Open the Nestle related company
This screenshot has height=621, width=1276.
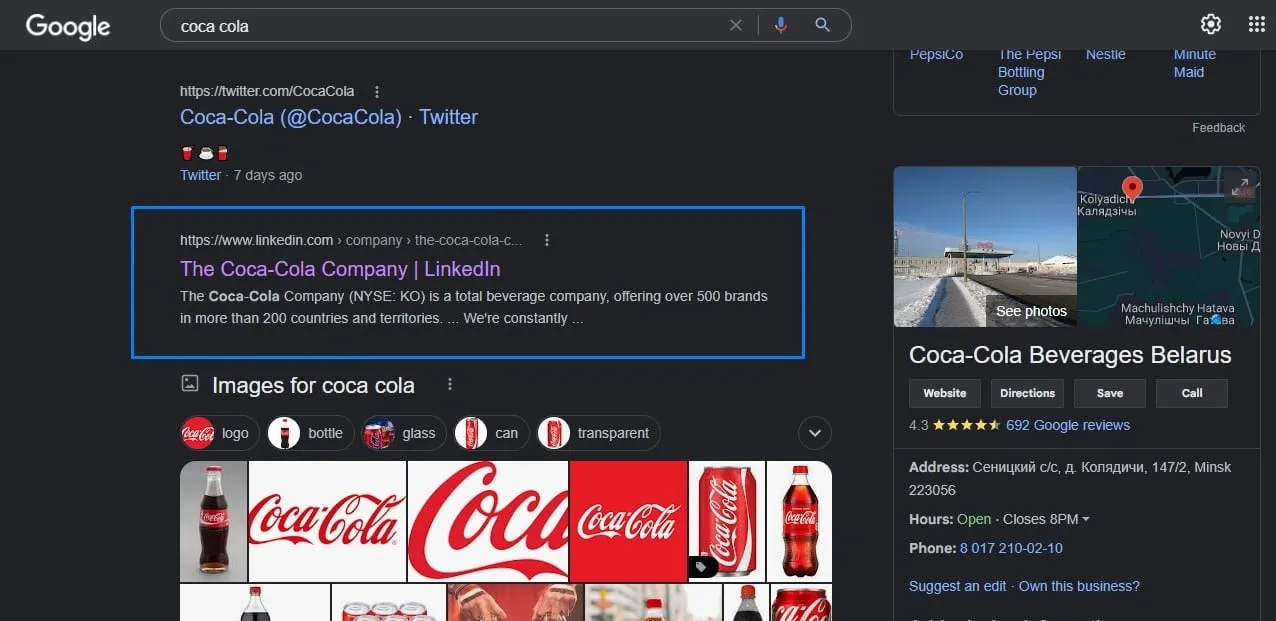click(1105, 54)
